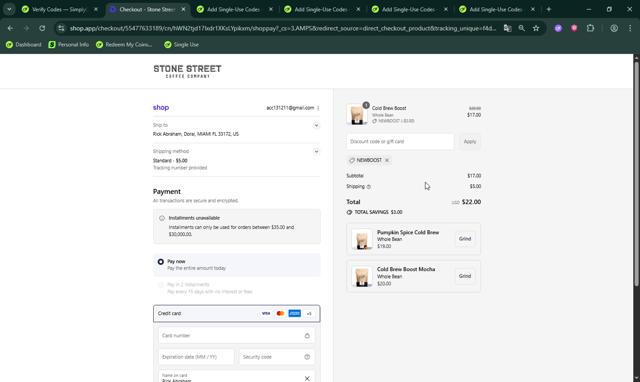Viewport: 640px width, 382px height.
Task: Open the browser profile icon
Action: (x=614, y=28)
